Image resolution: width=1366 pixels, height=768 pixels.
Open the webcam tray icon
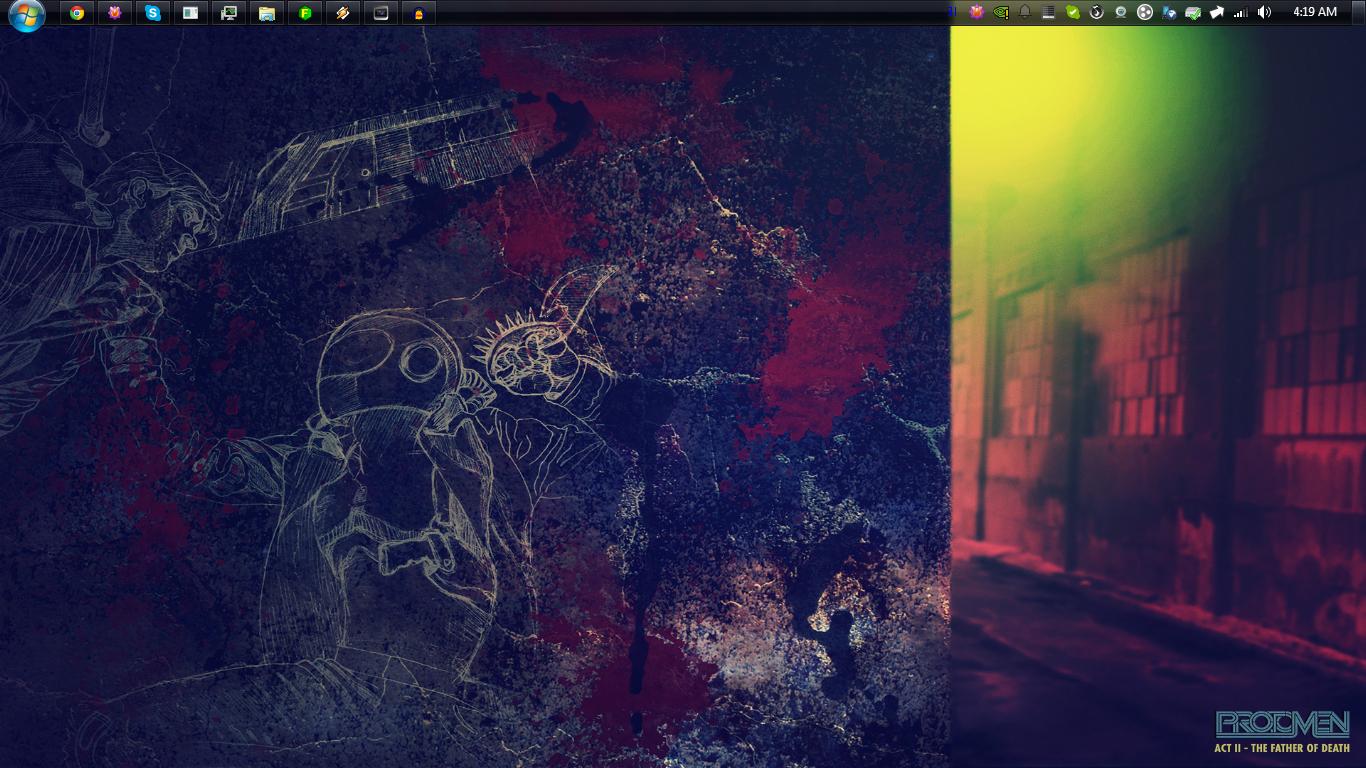[1121, 12]
